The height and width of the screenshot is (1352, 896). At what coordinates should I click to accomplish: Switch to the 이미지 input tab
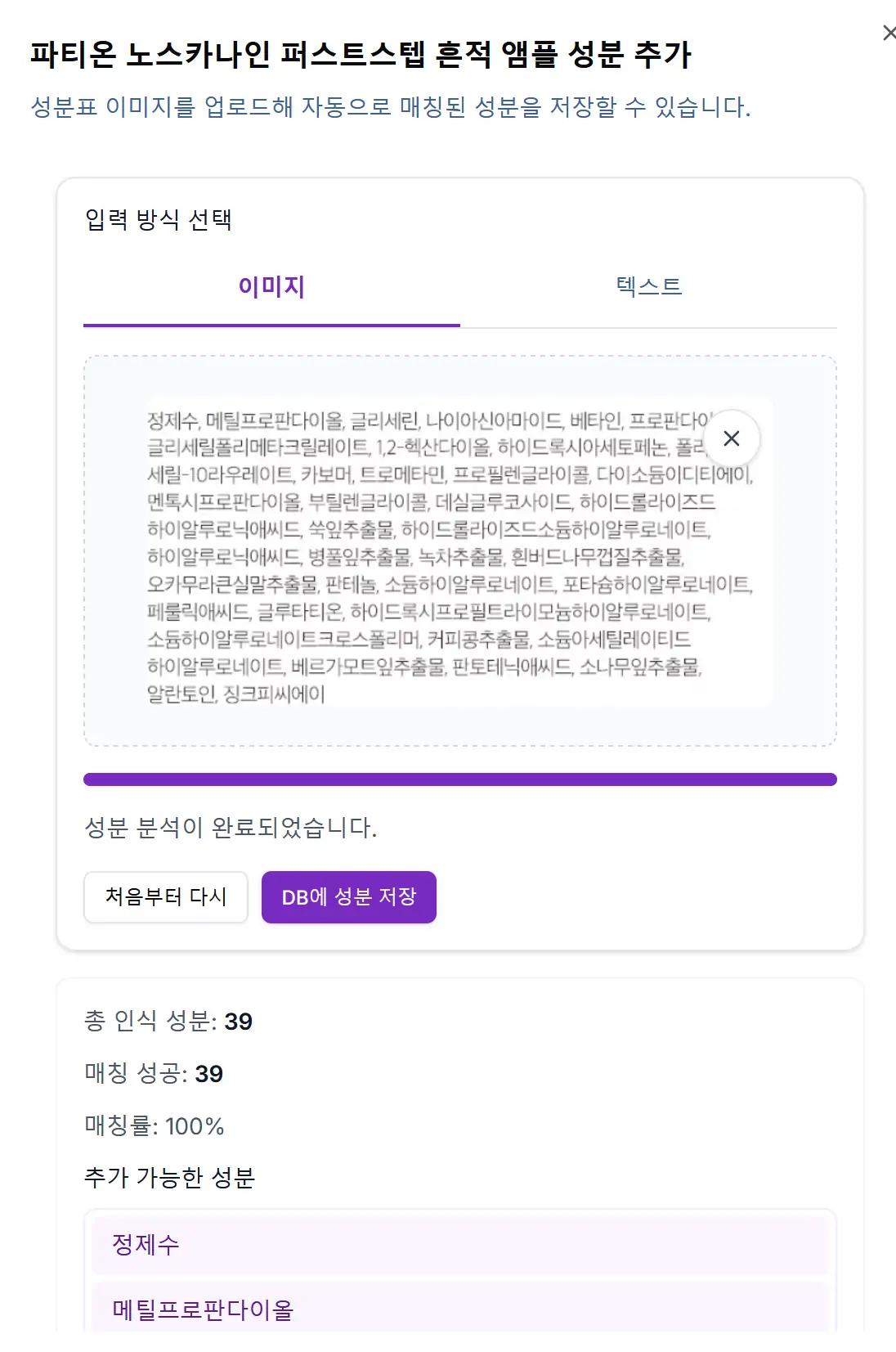[x=272, y=286]
